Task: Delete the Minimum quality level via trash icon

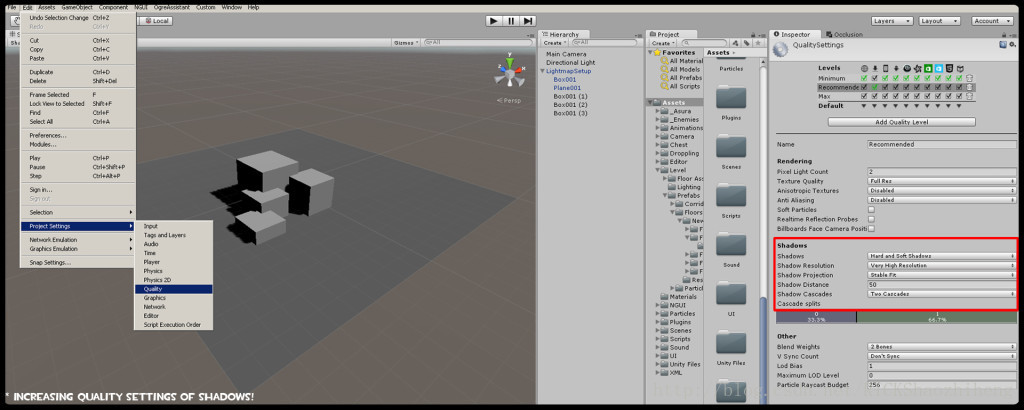Action: click(970, 78)
